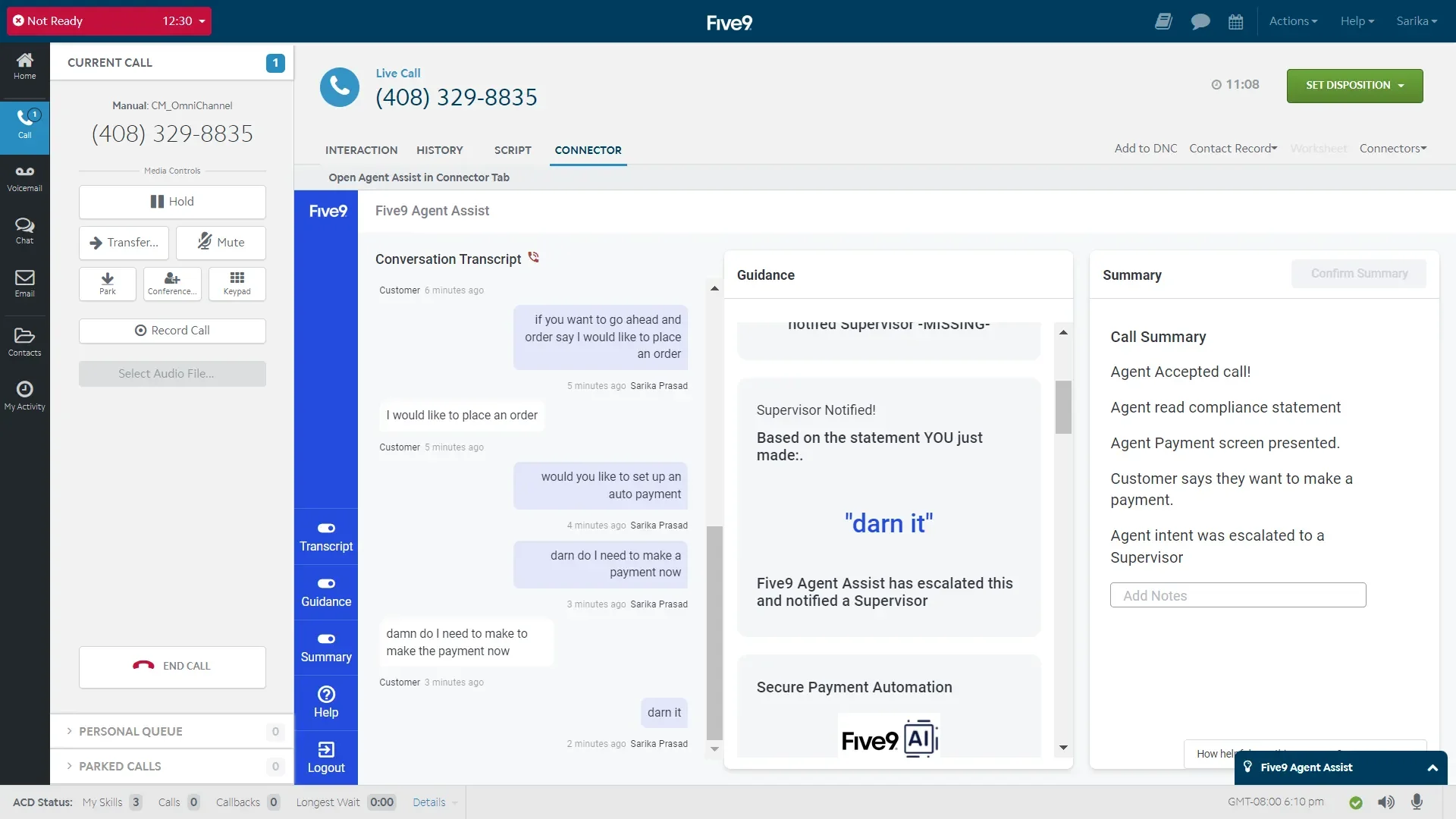Click the Guidance panel scrollbar thumb
The width and height of the screenshot is (1456, 819).
click(1063, 407)
